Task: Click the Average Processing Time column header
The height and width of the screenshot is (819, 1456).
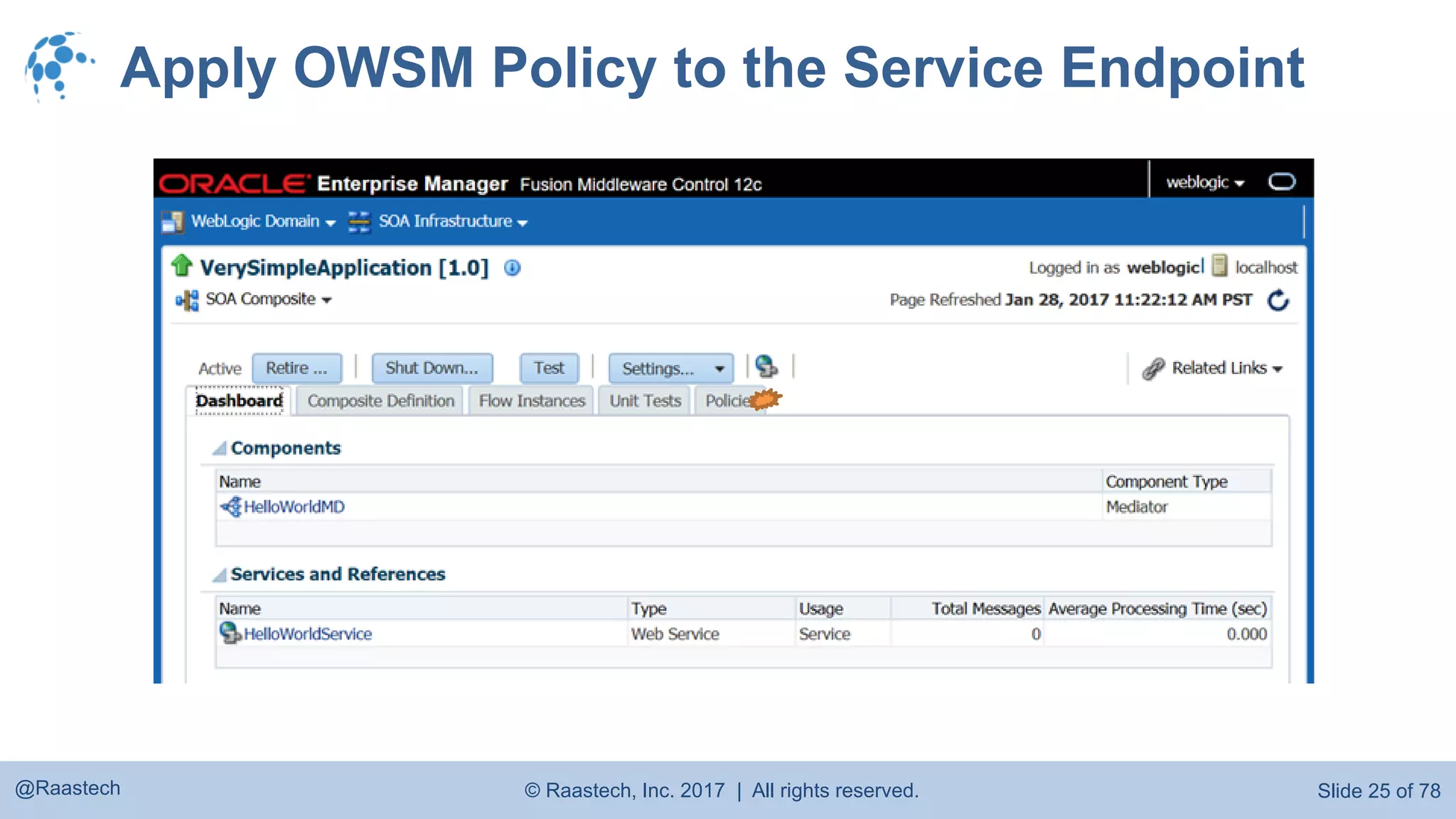Action: point(1158,609)
